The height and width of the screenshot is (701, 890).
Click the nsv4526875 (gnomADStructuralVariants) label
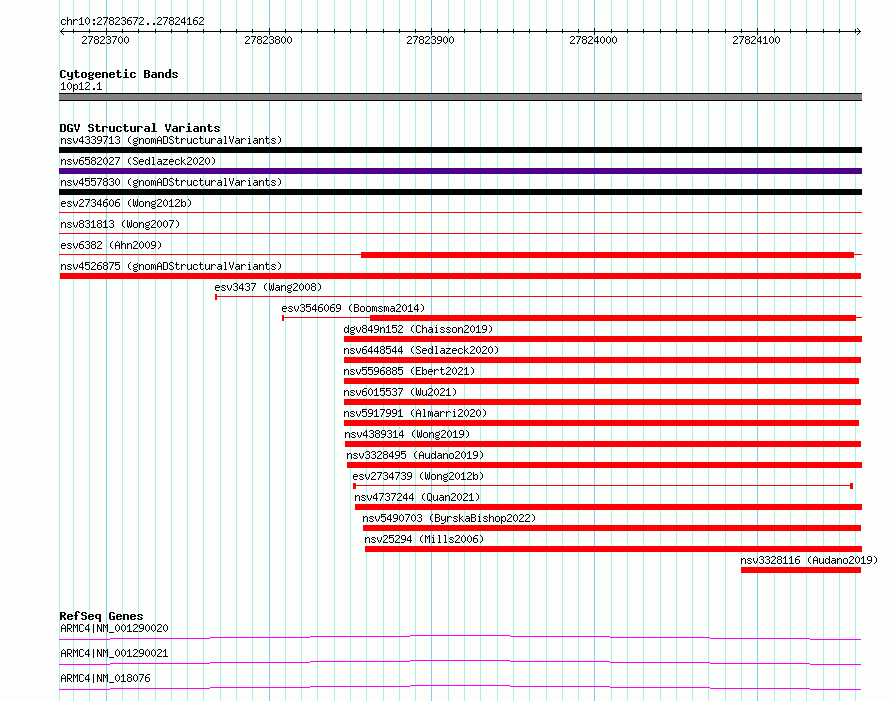tap(171, 266)
